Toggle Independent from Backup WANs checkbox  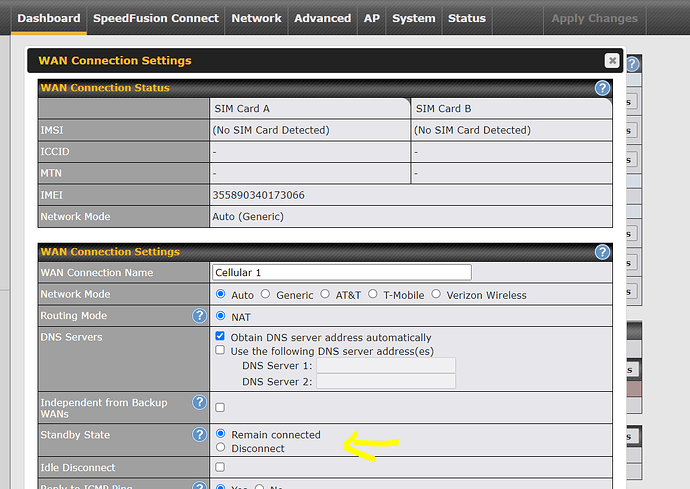[221, 407]
